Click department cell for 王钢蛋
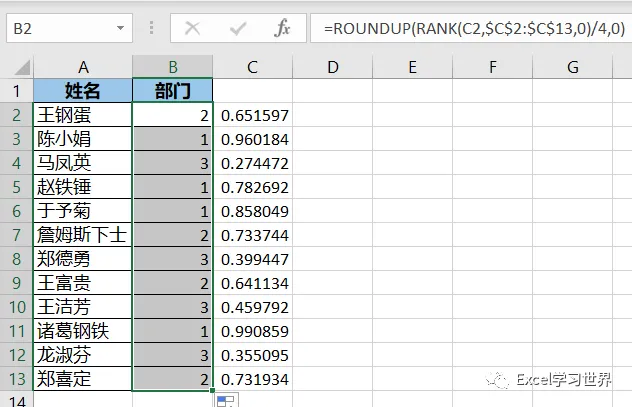Screen dimensions: 632x407 (173, 115)
